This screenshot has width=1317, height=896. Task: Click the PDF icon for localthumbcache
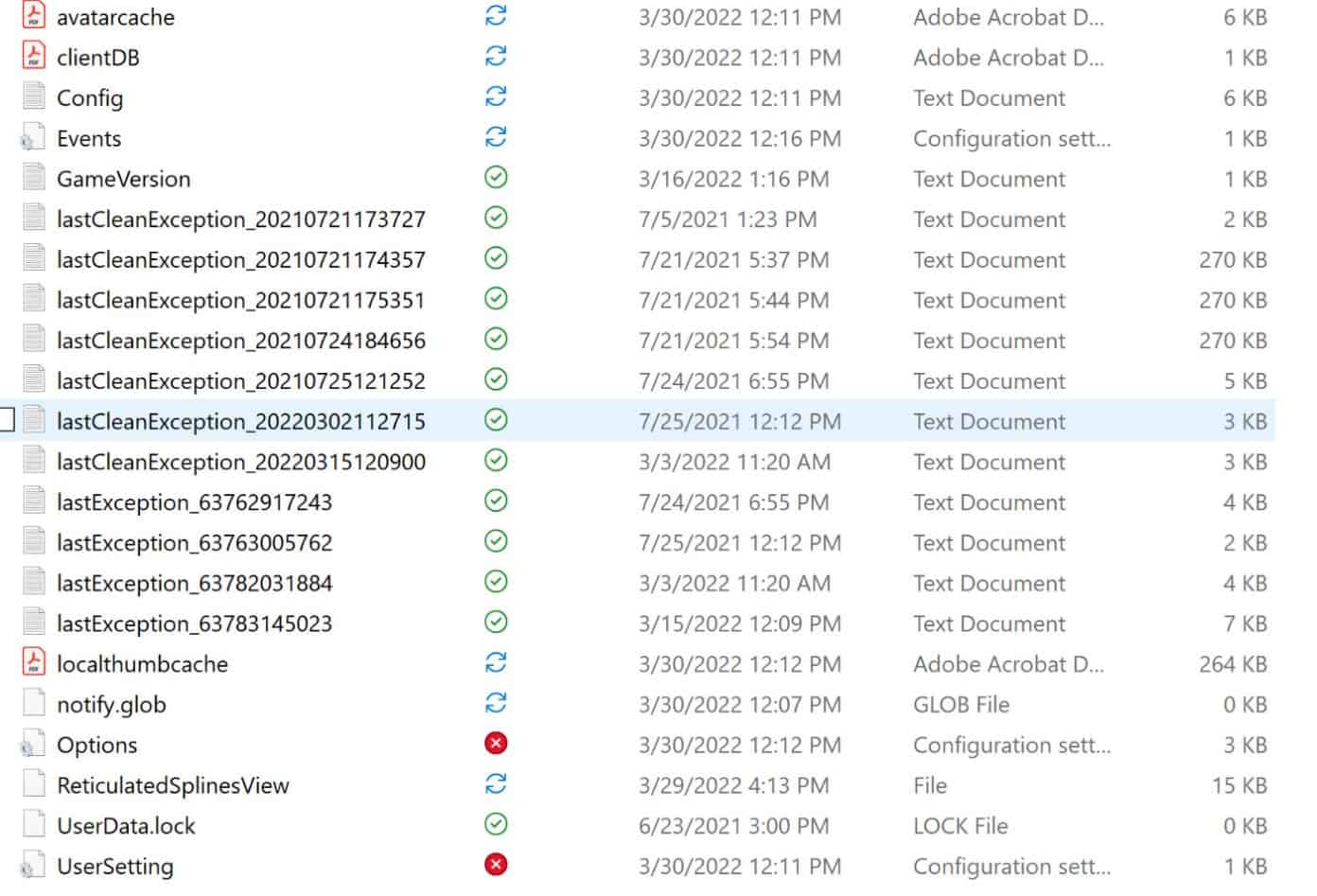point(34,663)
